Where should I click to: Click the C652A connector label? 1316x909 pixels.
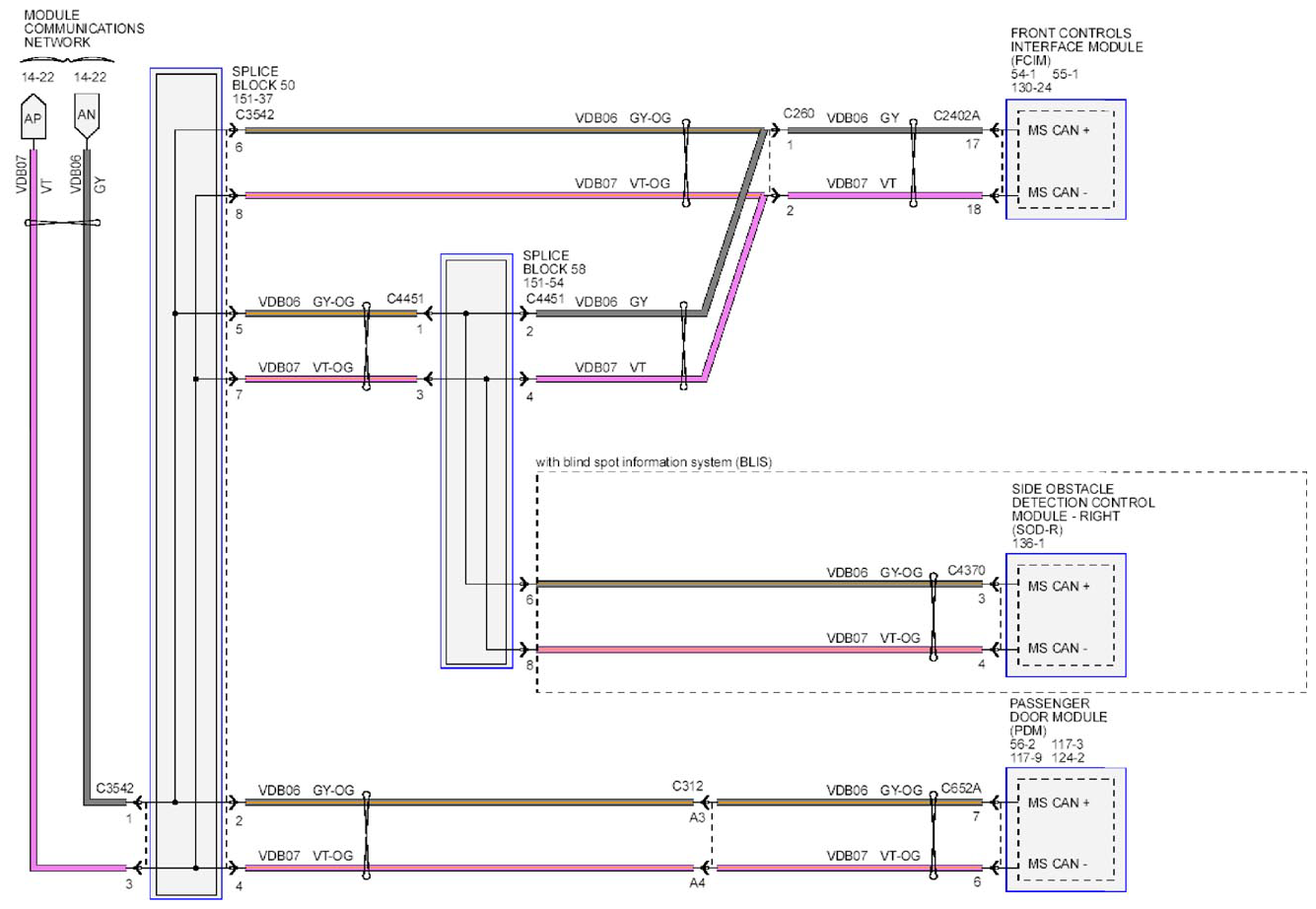[960, 788]
